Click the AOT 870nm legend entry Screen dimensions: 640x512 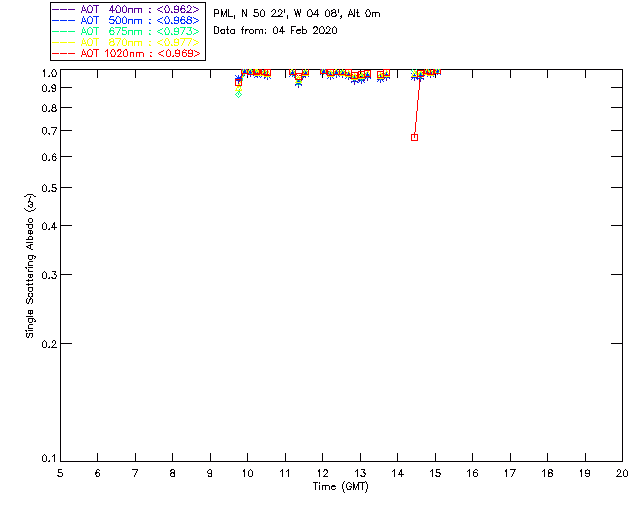(126, 42)
